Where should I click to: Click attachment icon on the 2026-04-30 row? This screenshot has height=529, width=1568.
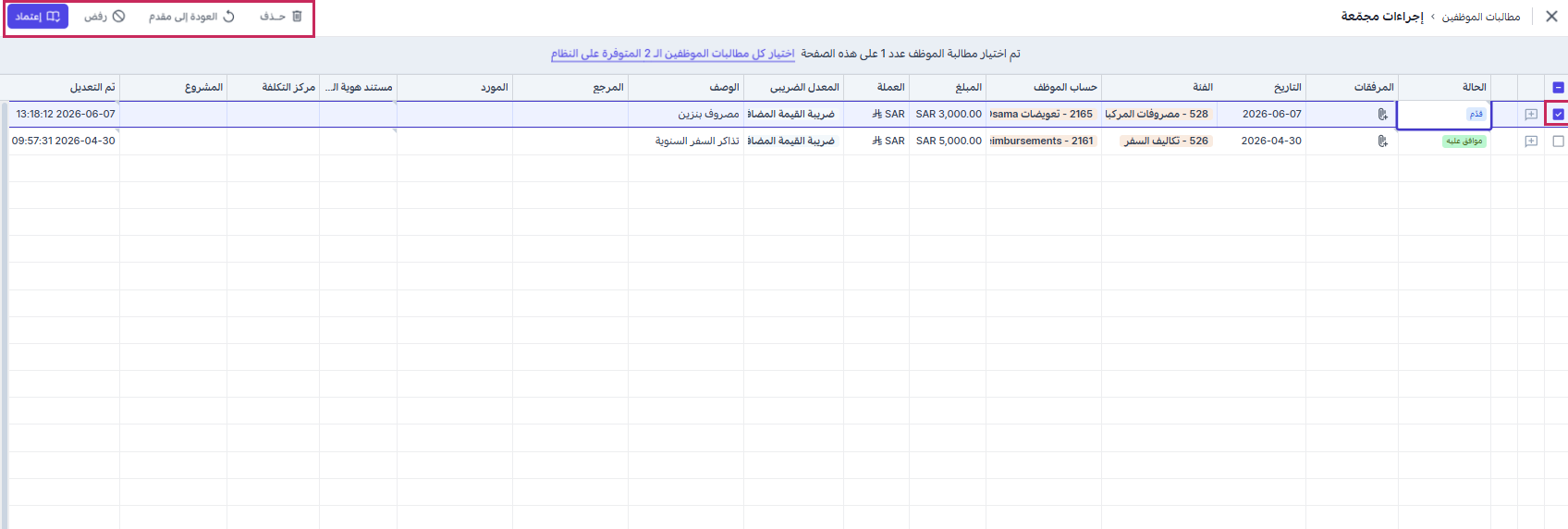[x=1382, y=141]
